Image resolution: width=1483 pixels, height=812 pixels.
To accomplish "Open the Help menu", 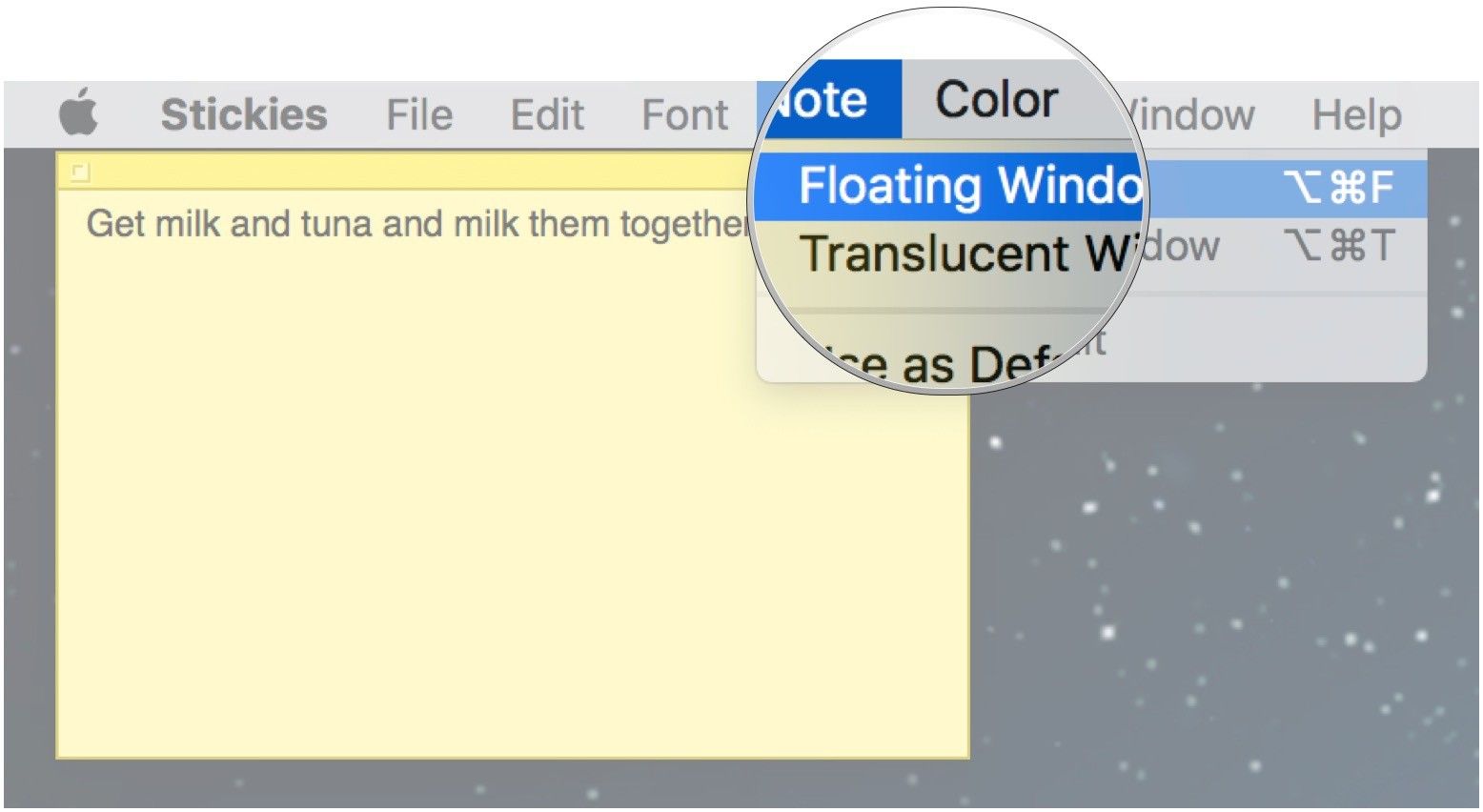I will pyautogui.click(x=1355, y=114).
